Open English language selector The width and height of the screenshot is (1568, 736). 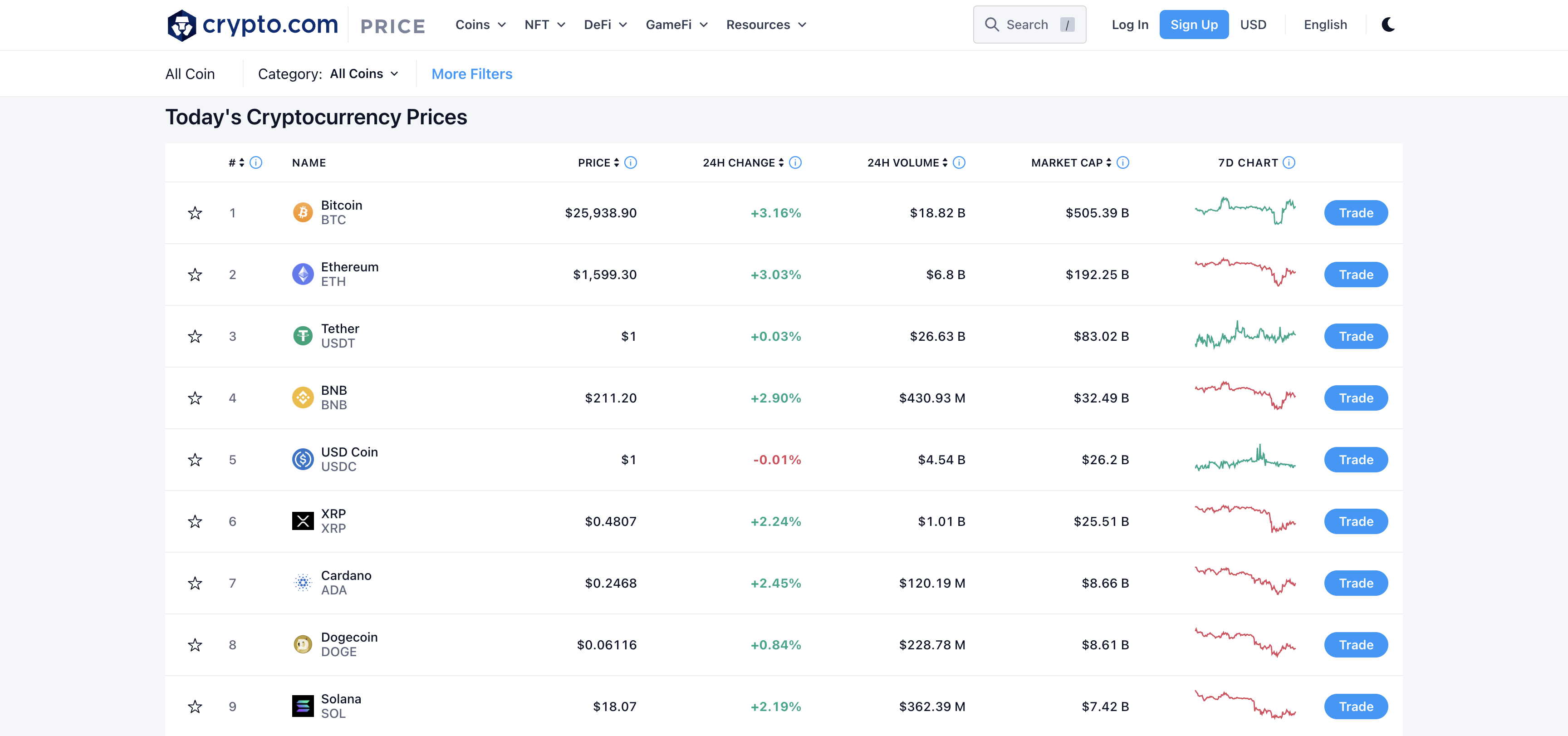tap(1325, 25)
